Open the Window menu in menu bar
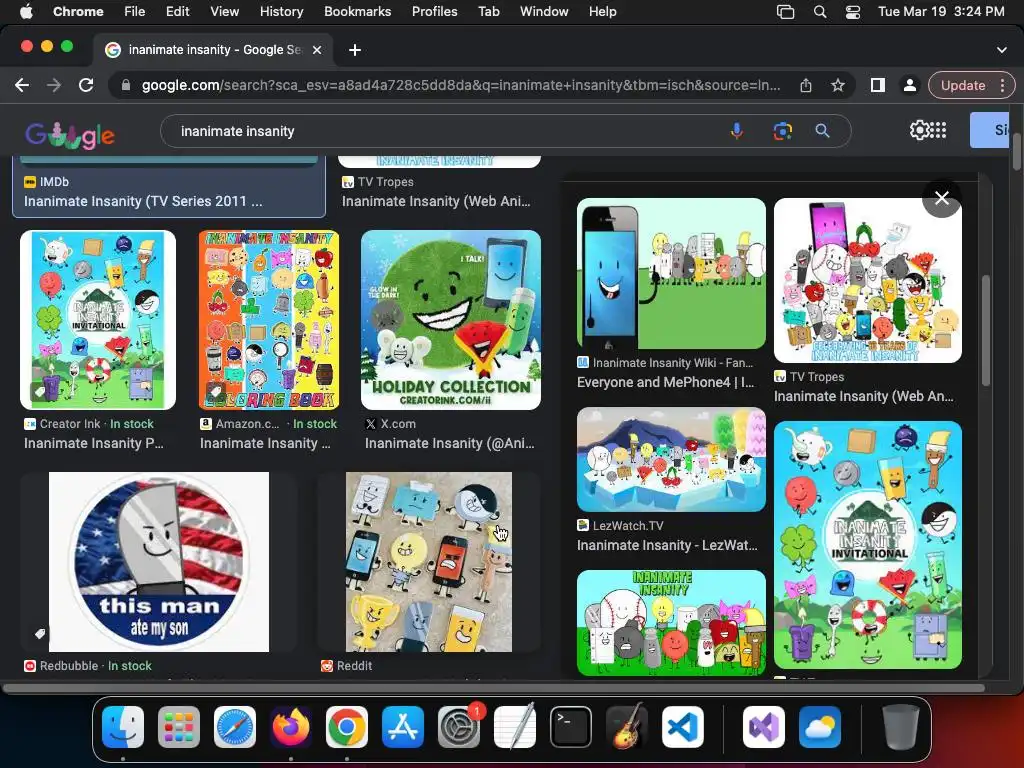This screenshot has height=768, width=1024. 544,11
